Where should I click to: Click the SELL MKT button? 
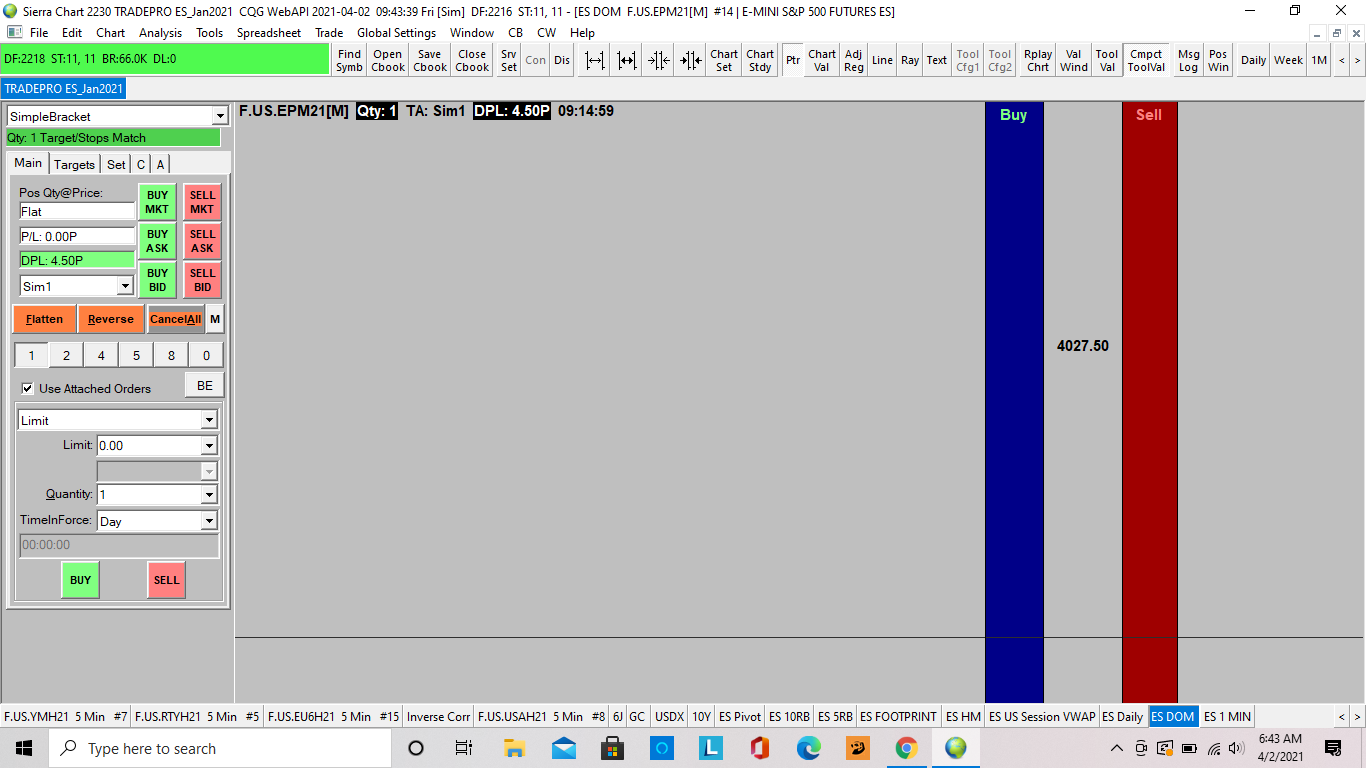click(202, 202)
